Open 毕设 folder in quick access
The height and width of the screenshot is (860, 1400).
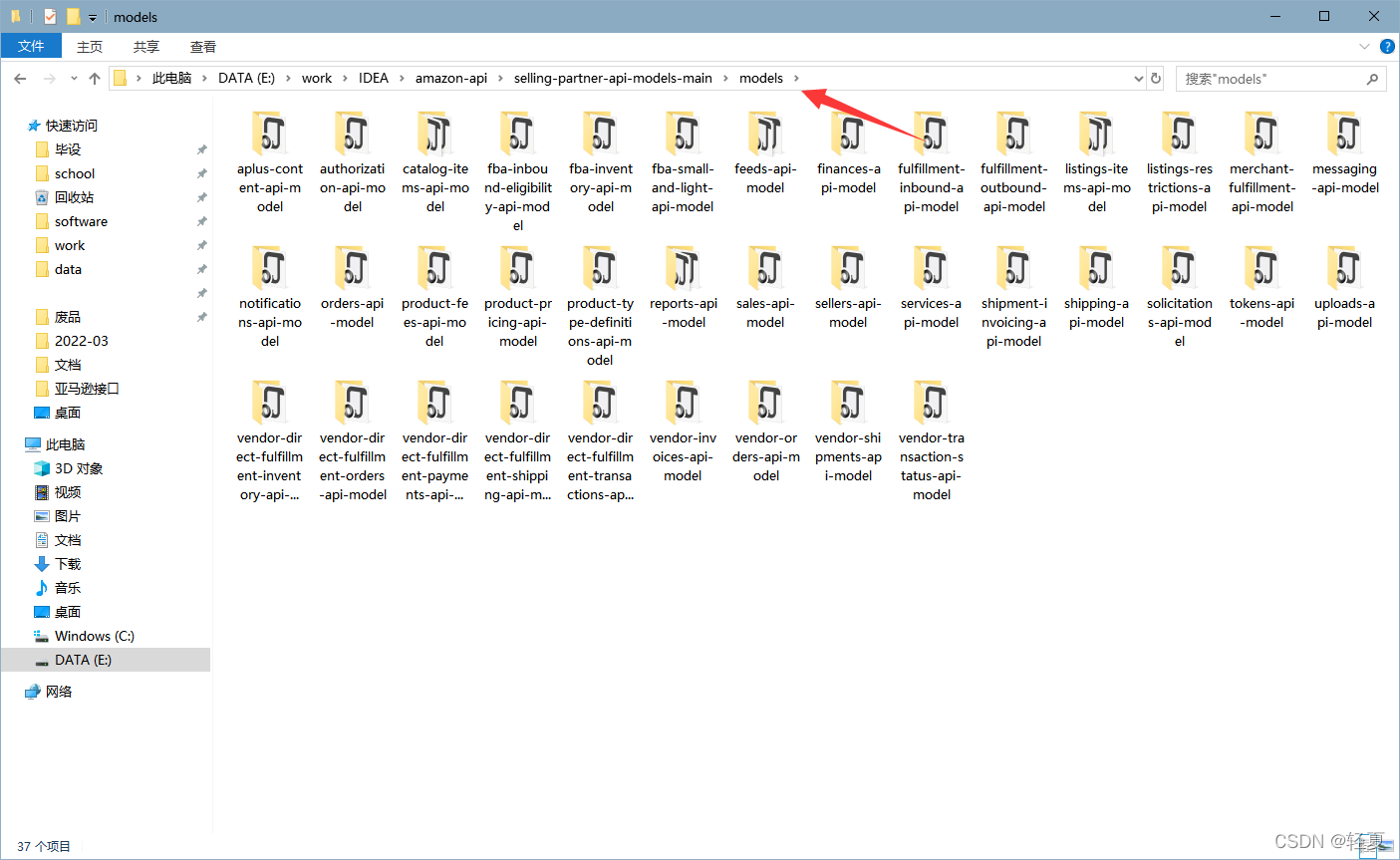68,149
